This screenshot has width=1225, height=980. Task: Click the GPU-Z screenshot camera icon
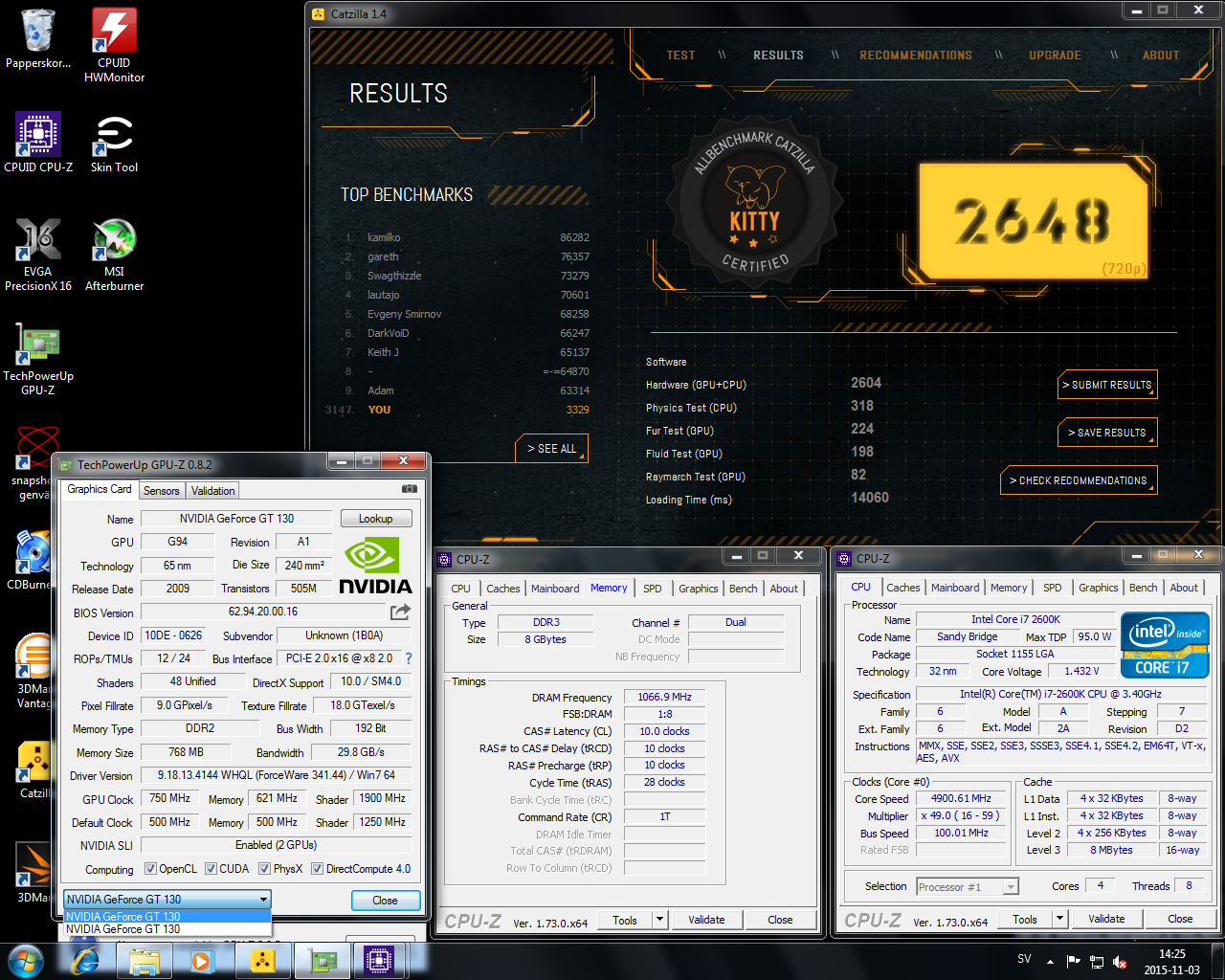click(410, 489)
